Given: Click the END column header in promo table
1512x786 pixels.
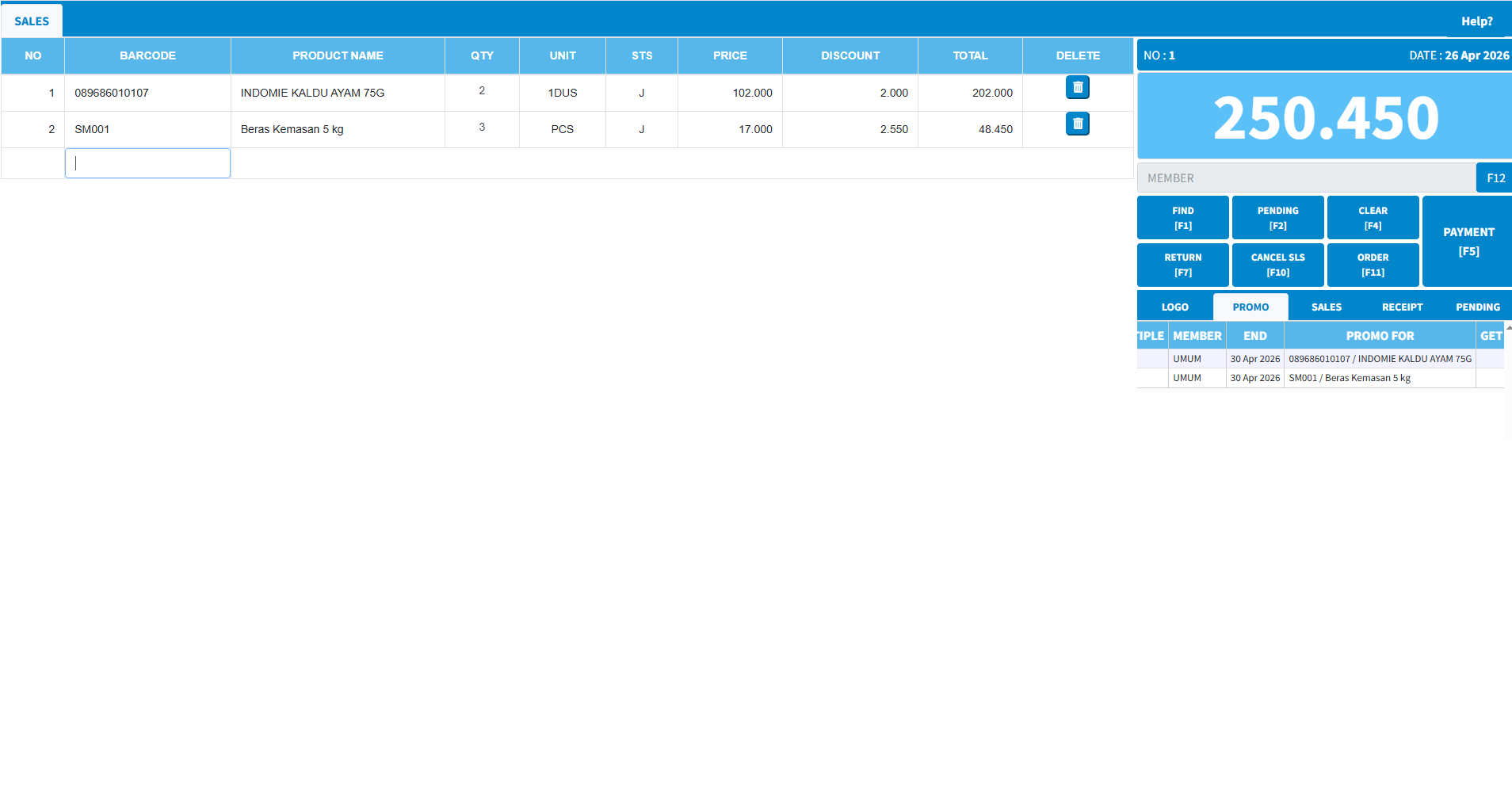Looking at the screenshot, I should [x=1254, y=336].
